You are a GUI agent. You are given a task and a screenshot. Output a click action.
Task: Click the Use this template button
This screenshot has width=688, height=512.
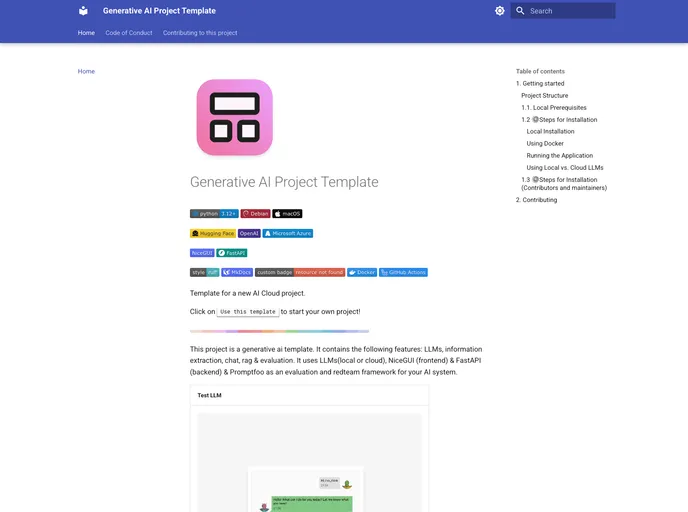[248, 312]
